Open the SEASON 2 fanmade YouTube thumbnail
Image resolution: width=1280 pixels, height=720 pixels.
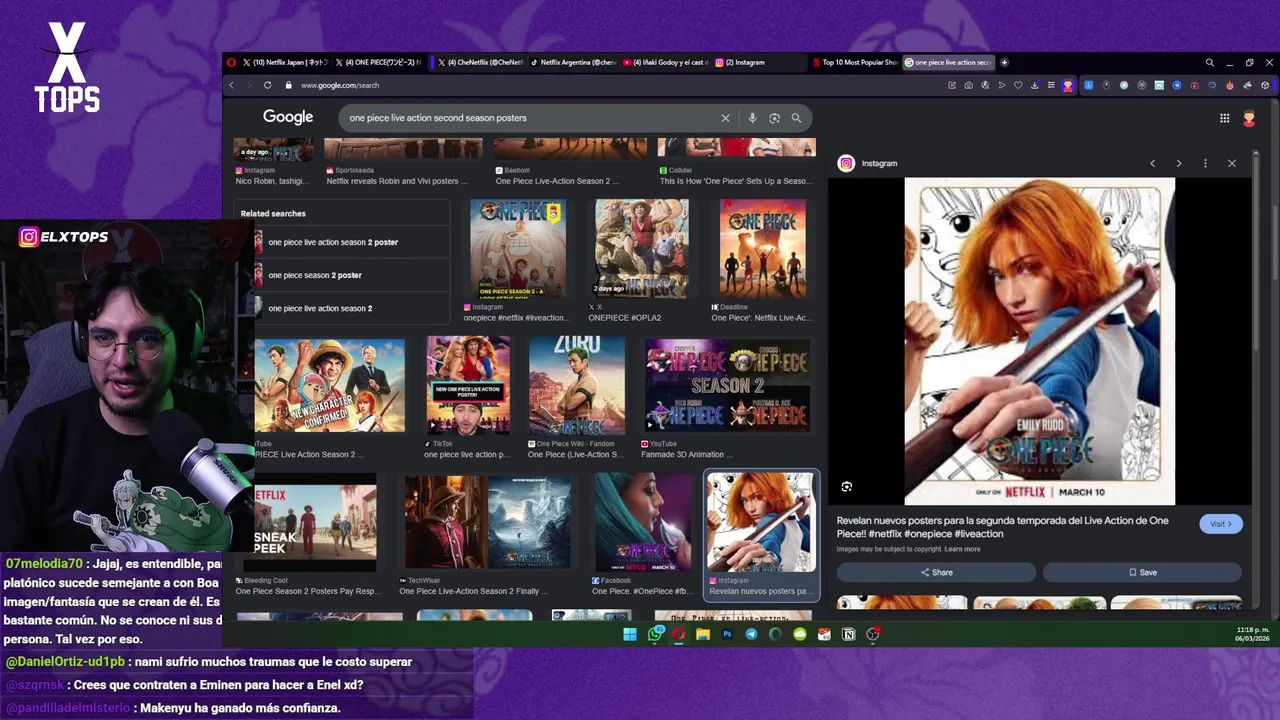click(727, 385)
